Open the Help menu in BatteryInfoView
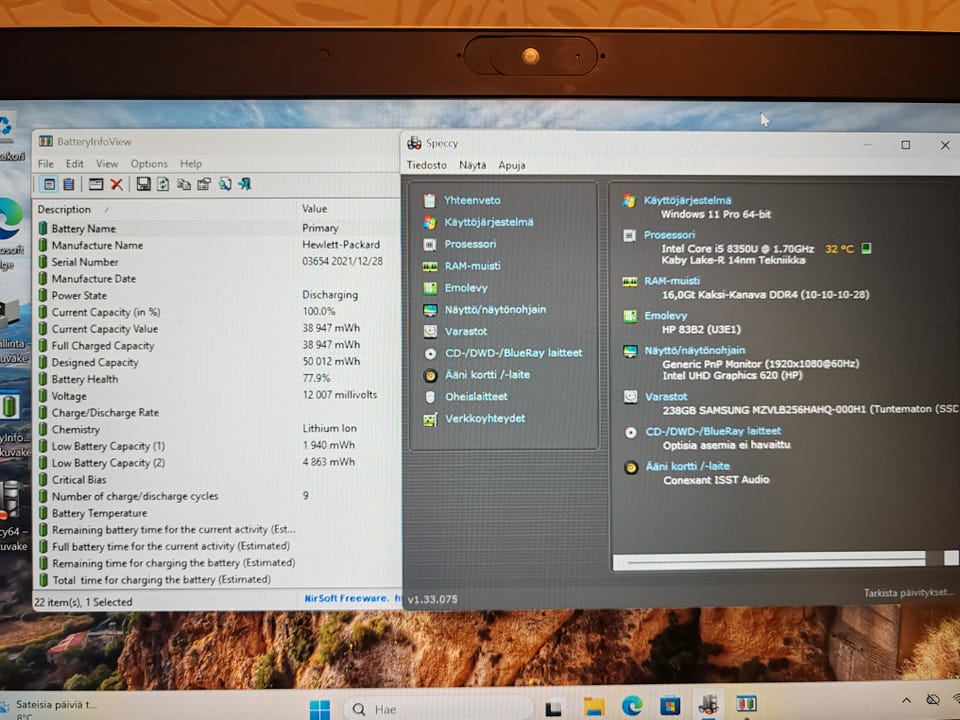Screen dimensions: 960x720 [x=191, y=163]
